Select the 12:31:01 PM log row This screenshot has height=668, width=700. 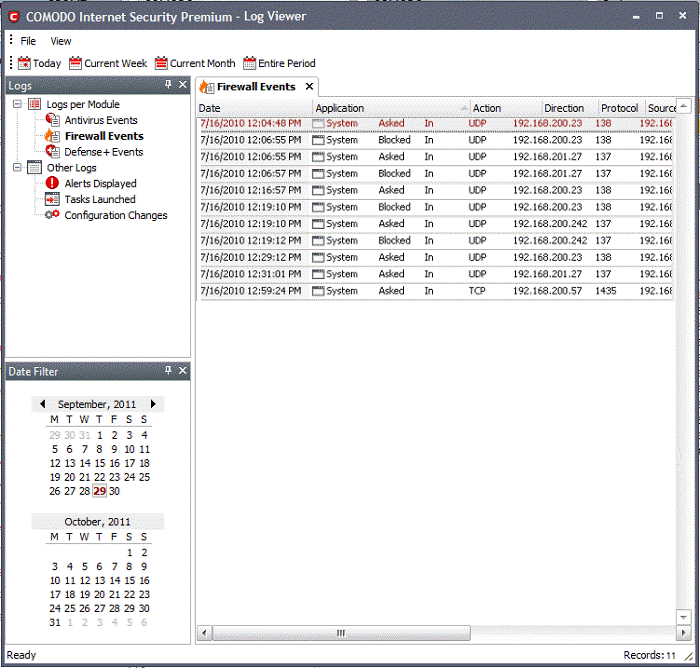click(x=436, y=274)
